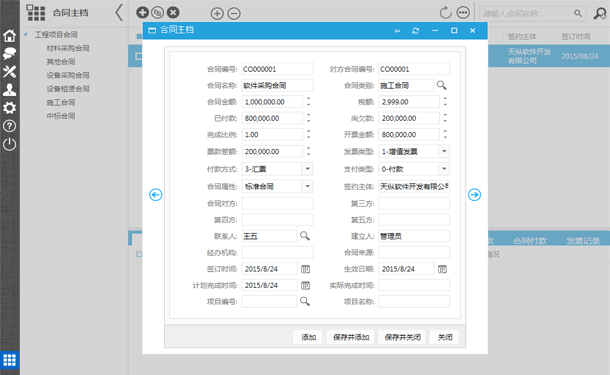Select 其他合同 in the tree
610x375 pixels.
61,61
